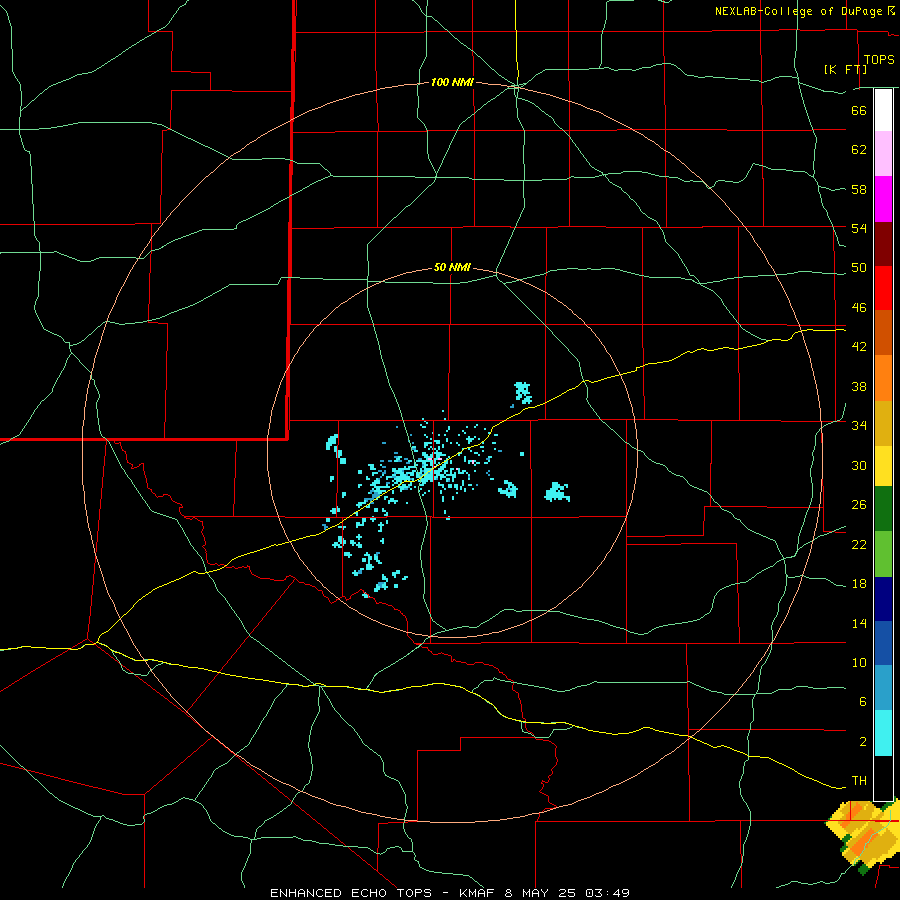
Task: Click the magenta 58 kft legend swatch
Action: 883,199
